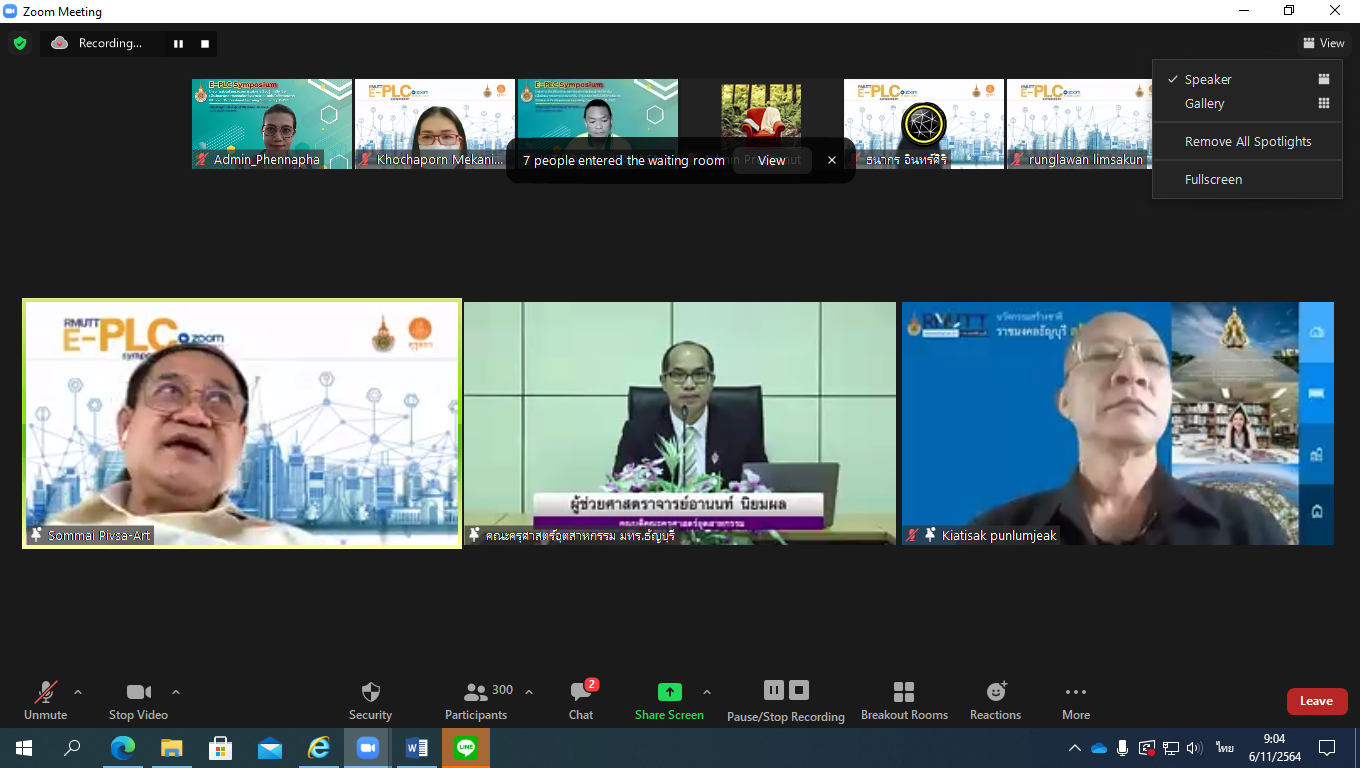Select Khochaporn Mekani video thumbnail
The height and width of the screenshot is (768, 1360).
pos(435,124)
